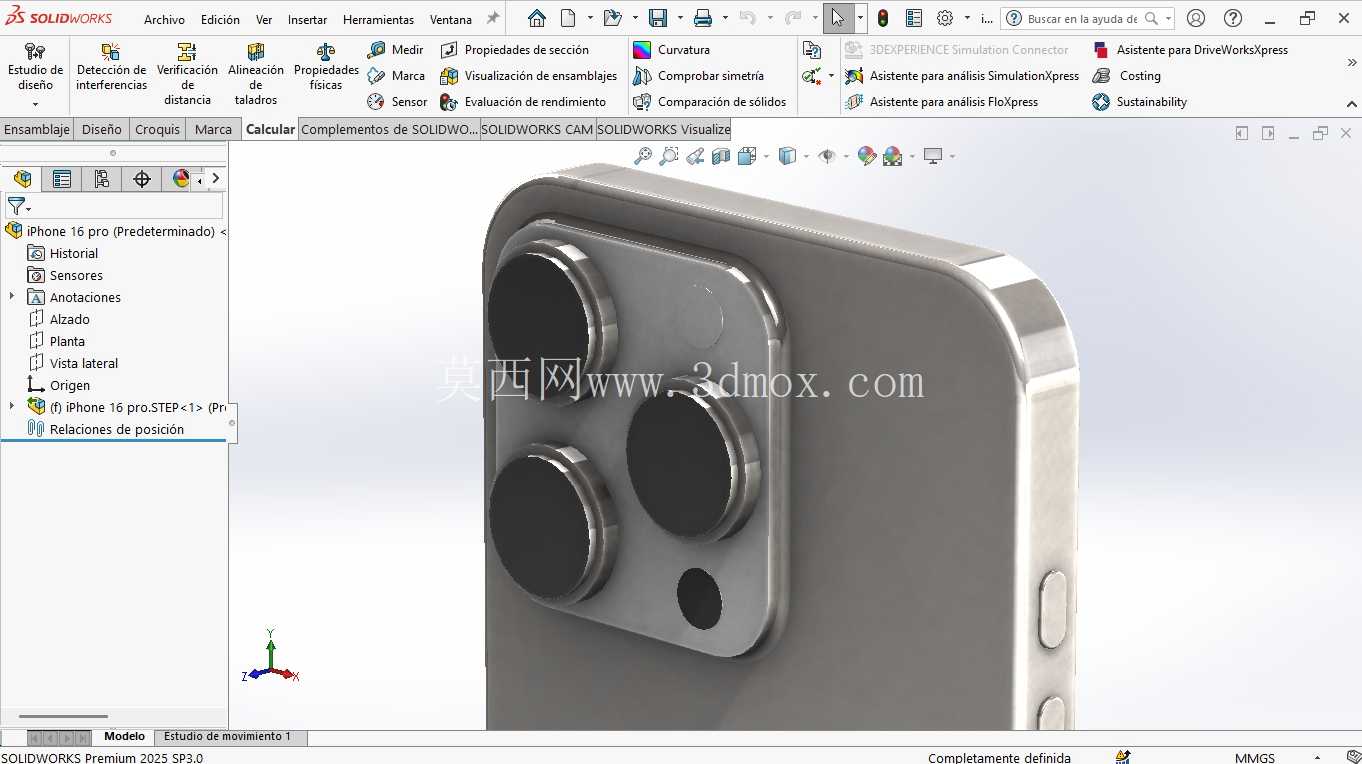Click Alineación de taladros tool
This screenshot has width=1362, height=764.
(256, 74)
